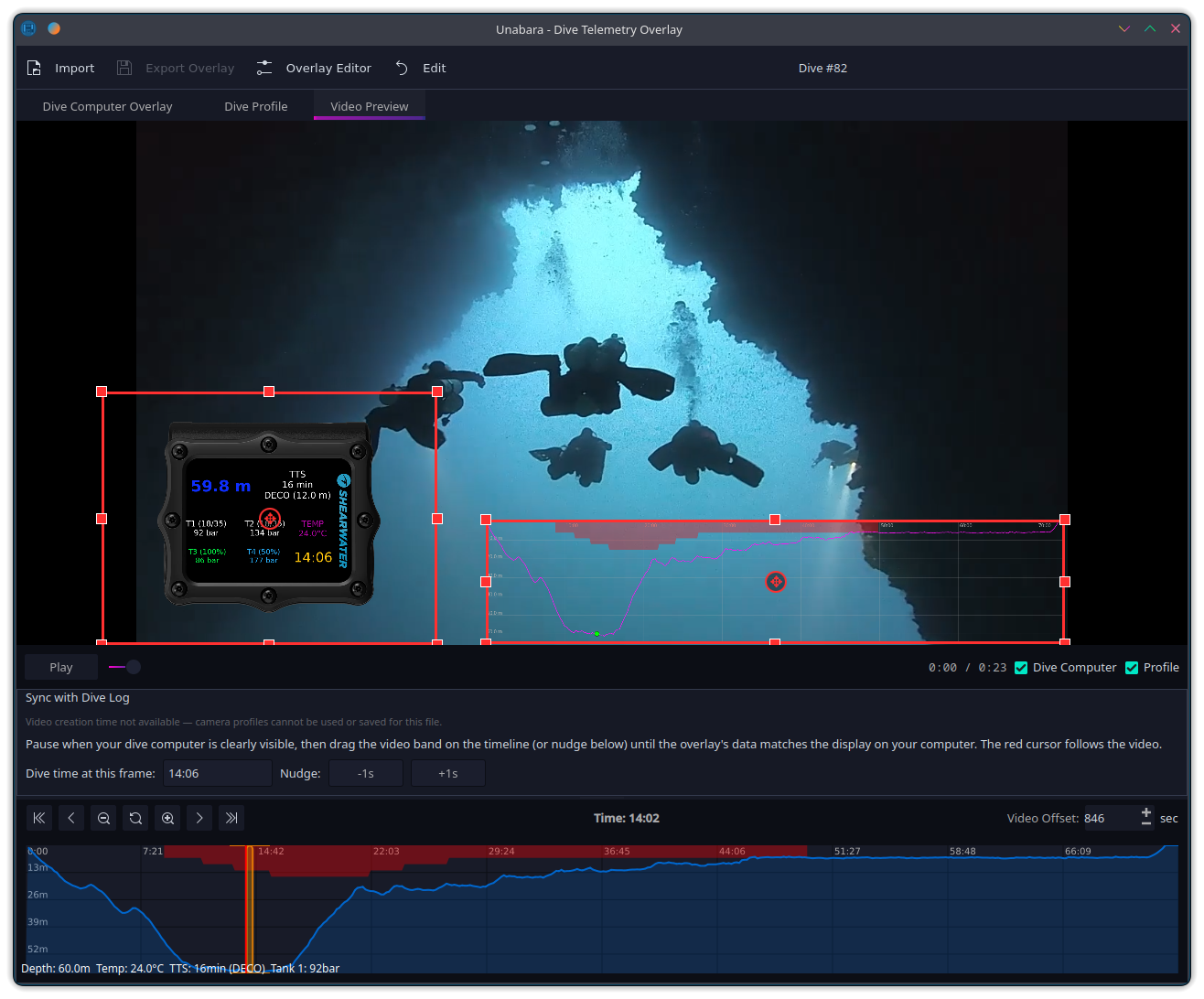Screen dimensions: 1204x999
Task: Zoom out the dive timeline
Action: [103, 818]
